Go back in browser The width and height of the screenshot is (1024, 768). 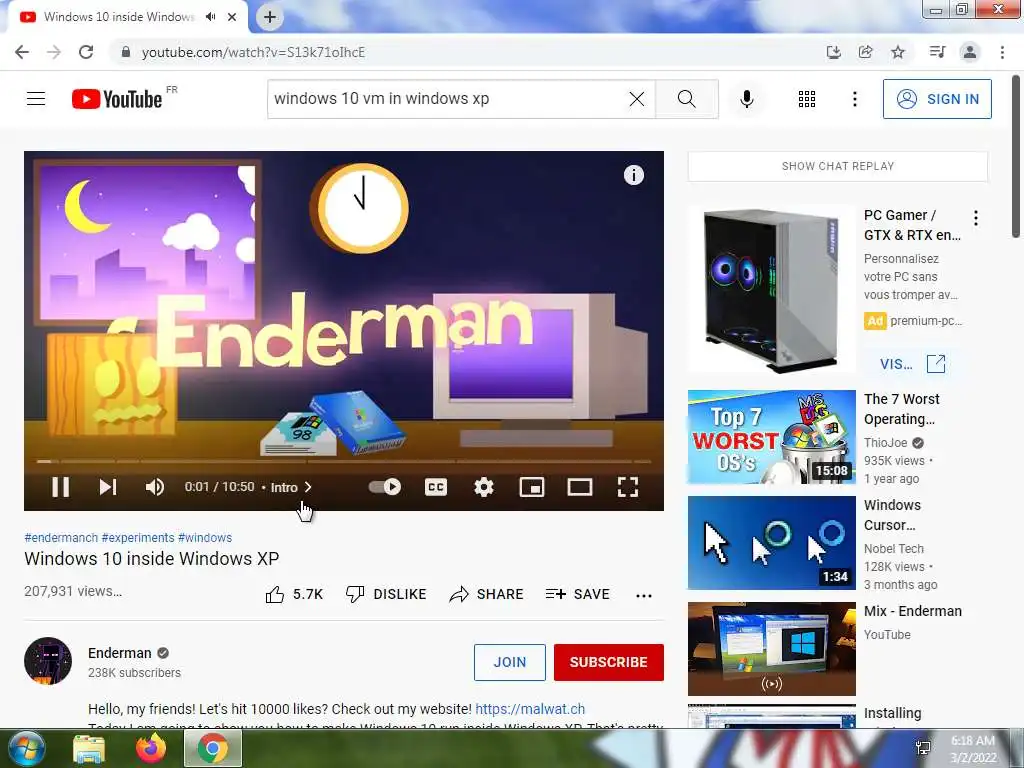[22, 52]
